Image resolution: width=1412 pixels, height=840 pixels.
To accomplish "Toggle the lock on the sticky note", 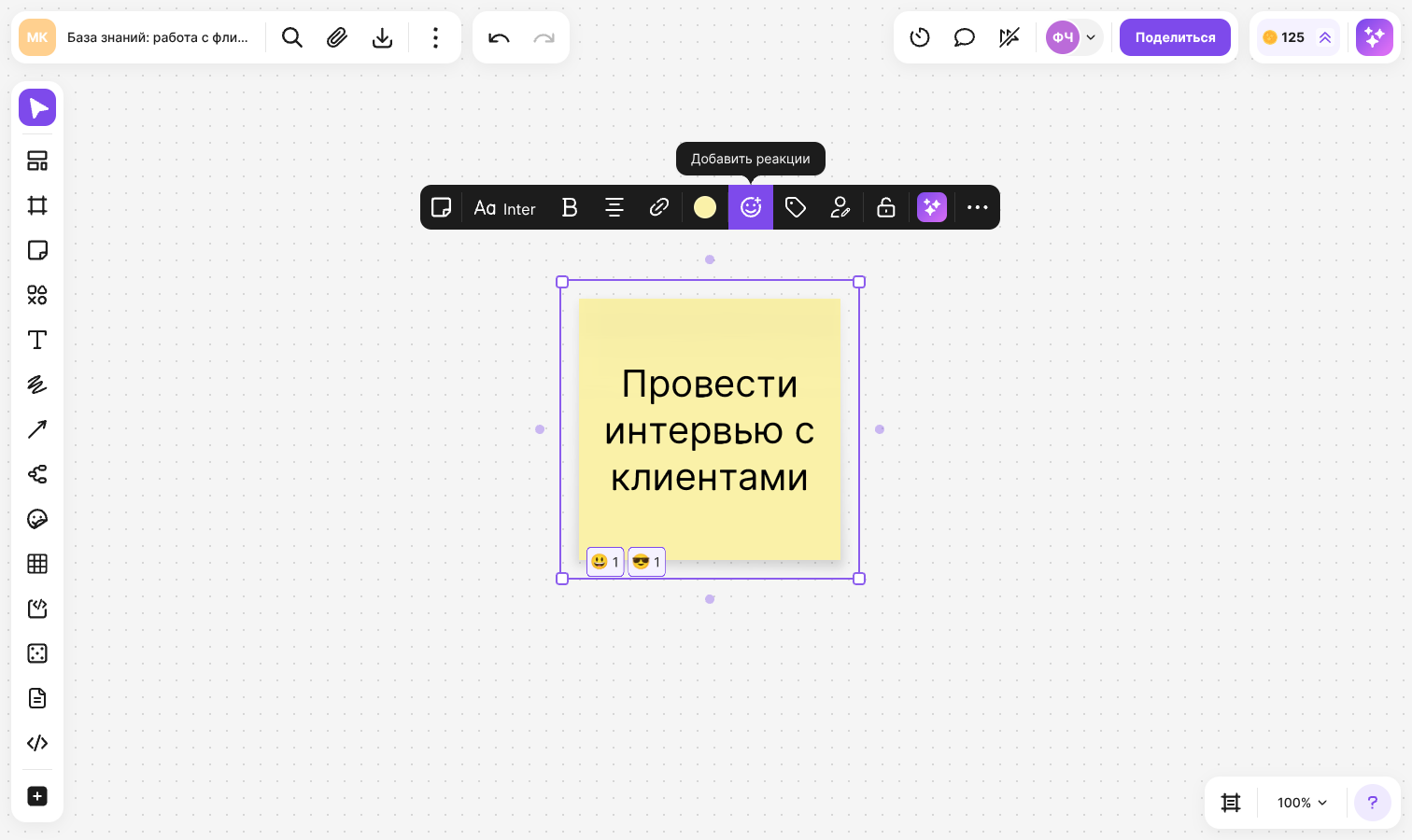I will 886,207.
